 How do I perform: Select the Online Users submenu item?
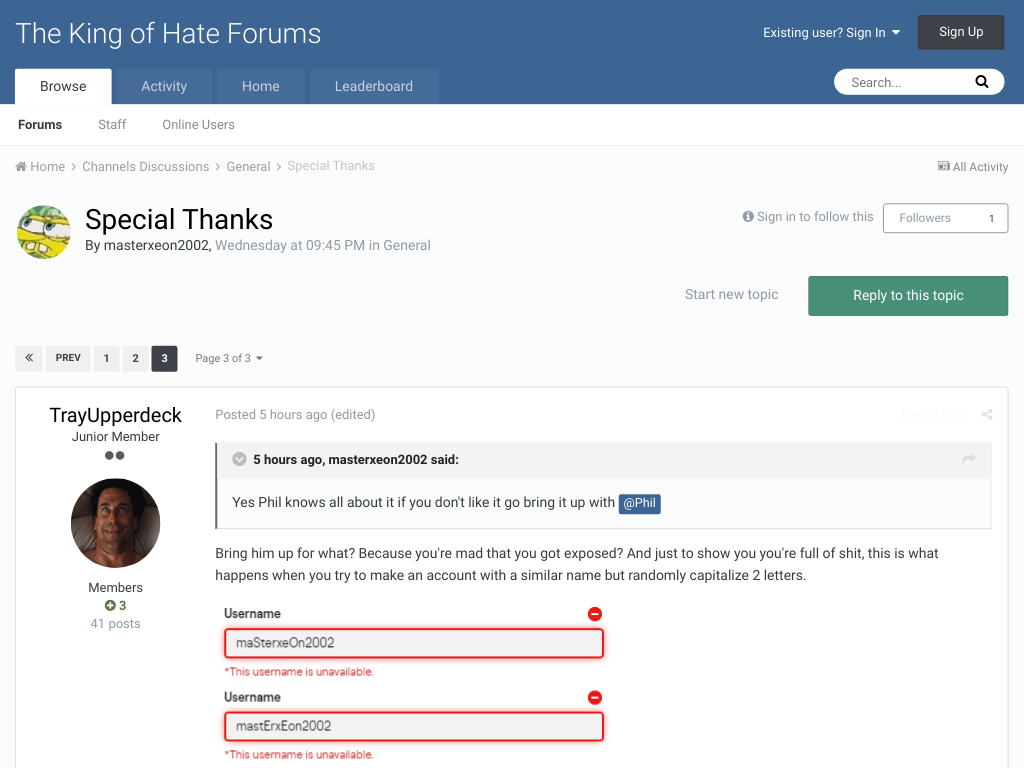pos(199,125)
